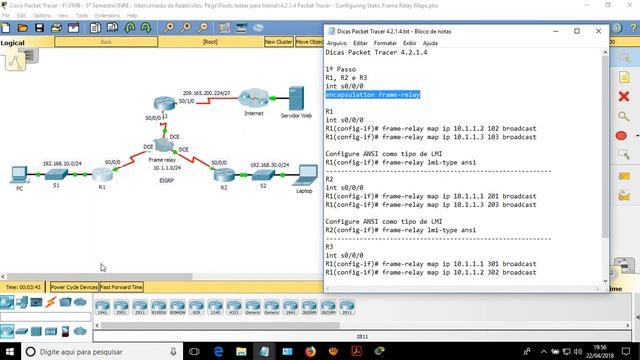This screenshot has height=360, width=640.
Task: Select the Security subcategory icon
Action: click(x=65, y=331)
